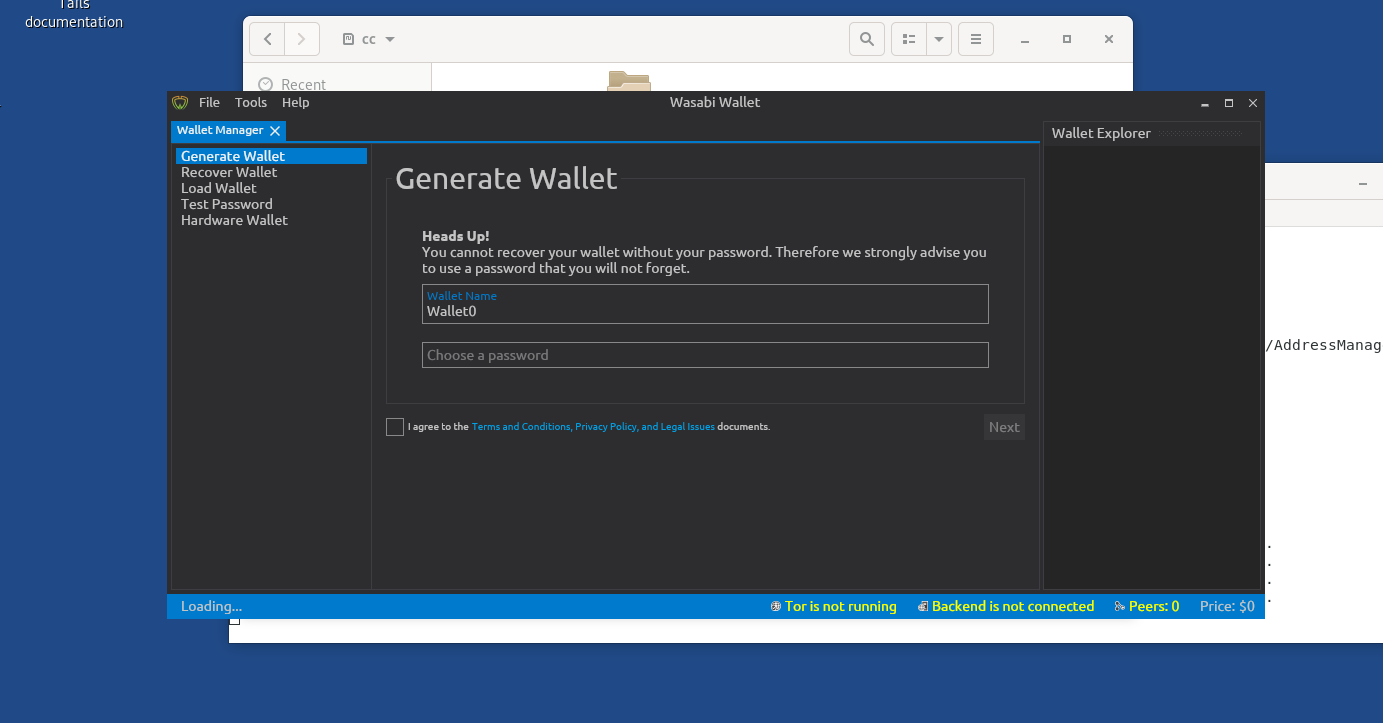Click the Tor status icon in status bar
1383x723 pixels.
[x=776, y=606]
